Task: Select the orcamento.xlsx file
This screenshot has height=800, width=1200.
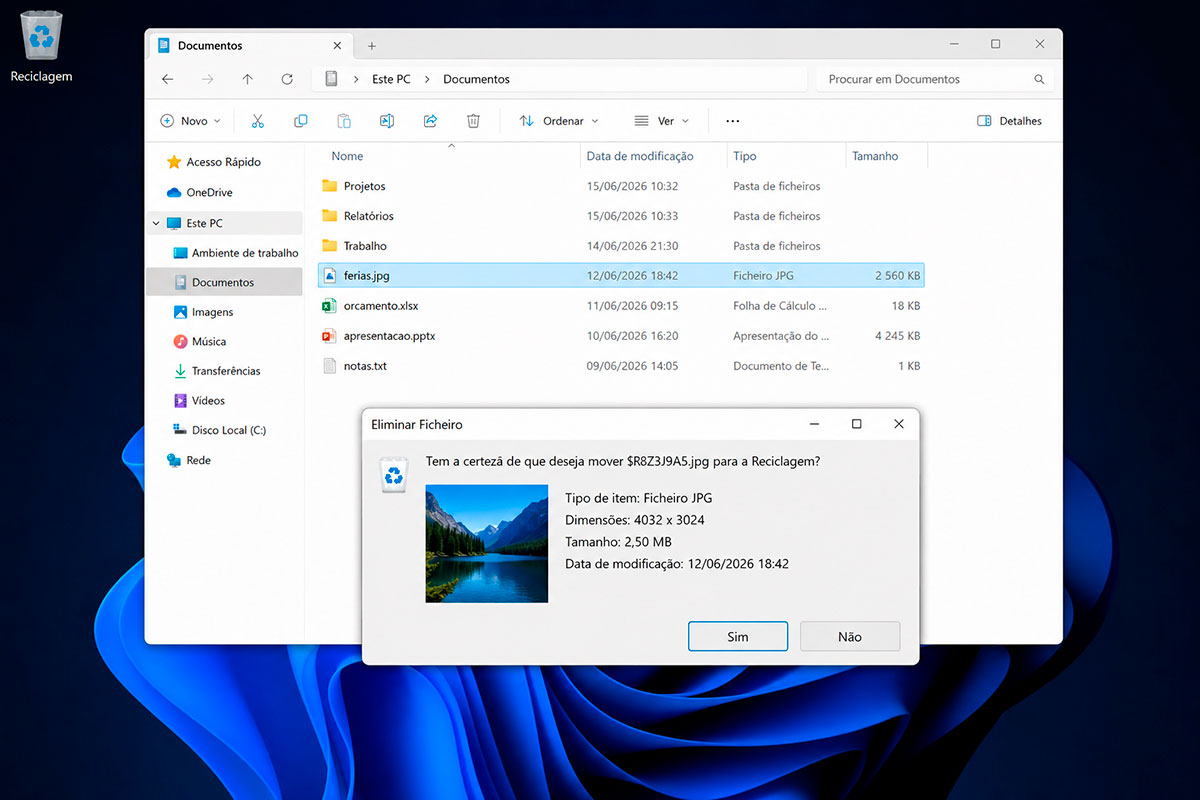Action: pos(621,306)
